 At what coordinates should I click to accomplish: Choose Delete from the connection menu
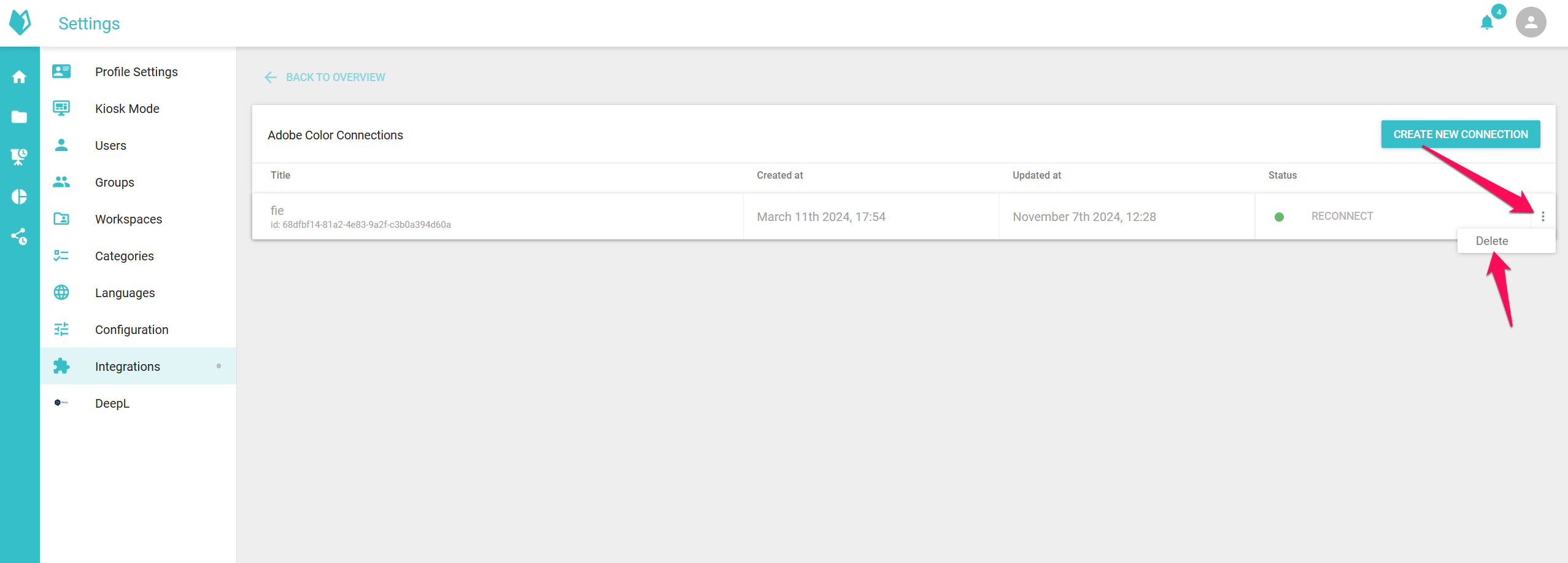pyautogui.click(x=1506, y=241)
